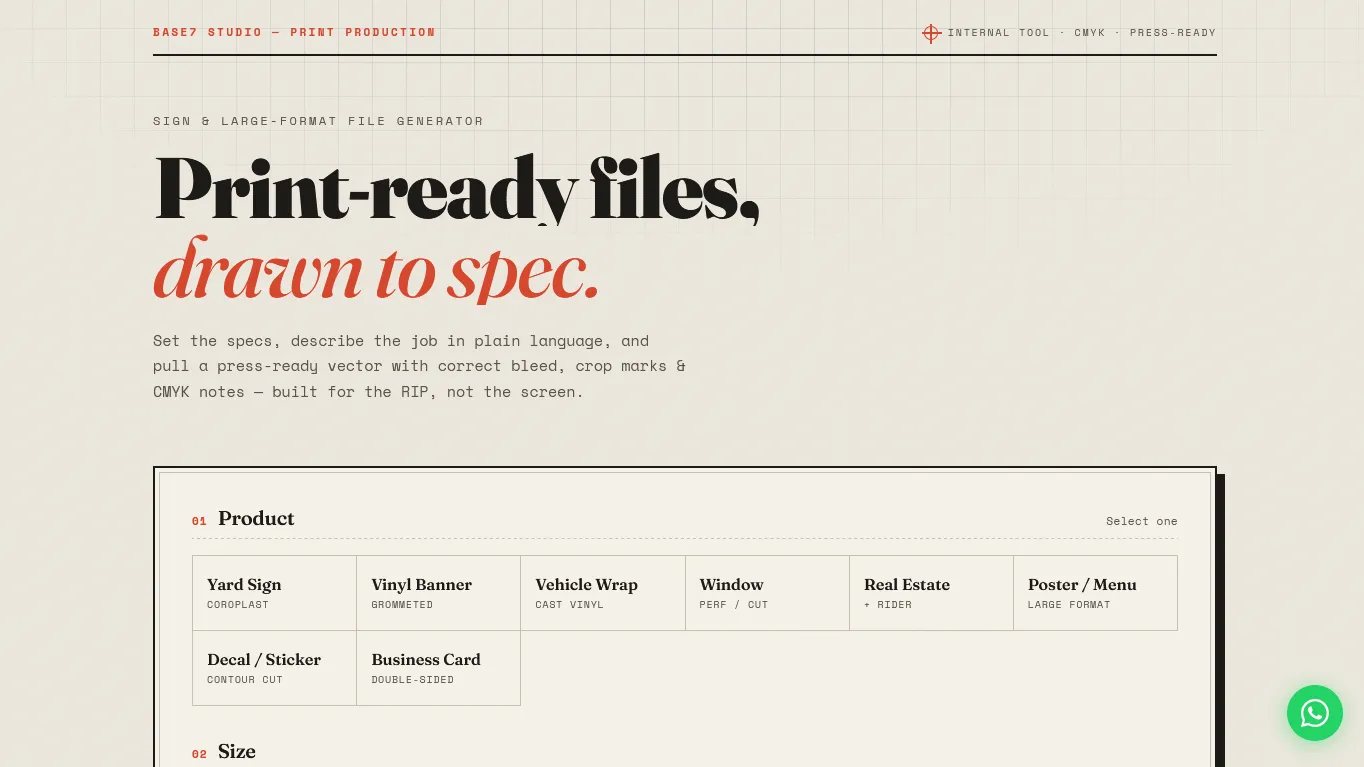1364x767 pixels.
Task: Click the '02 Size' section heading
Action: (x=224, y=752)
